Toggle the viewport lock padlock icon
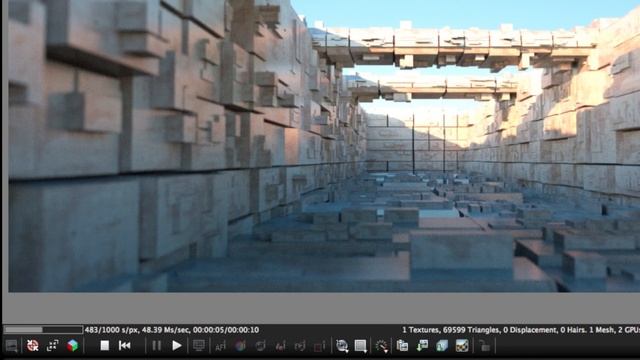Screen dimensions: 640x360 pyautogui.click(x=484, y=346)
